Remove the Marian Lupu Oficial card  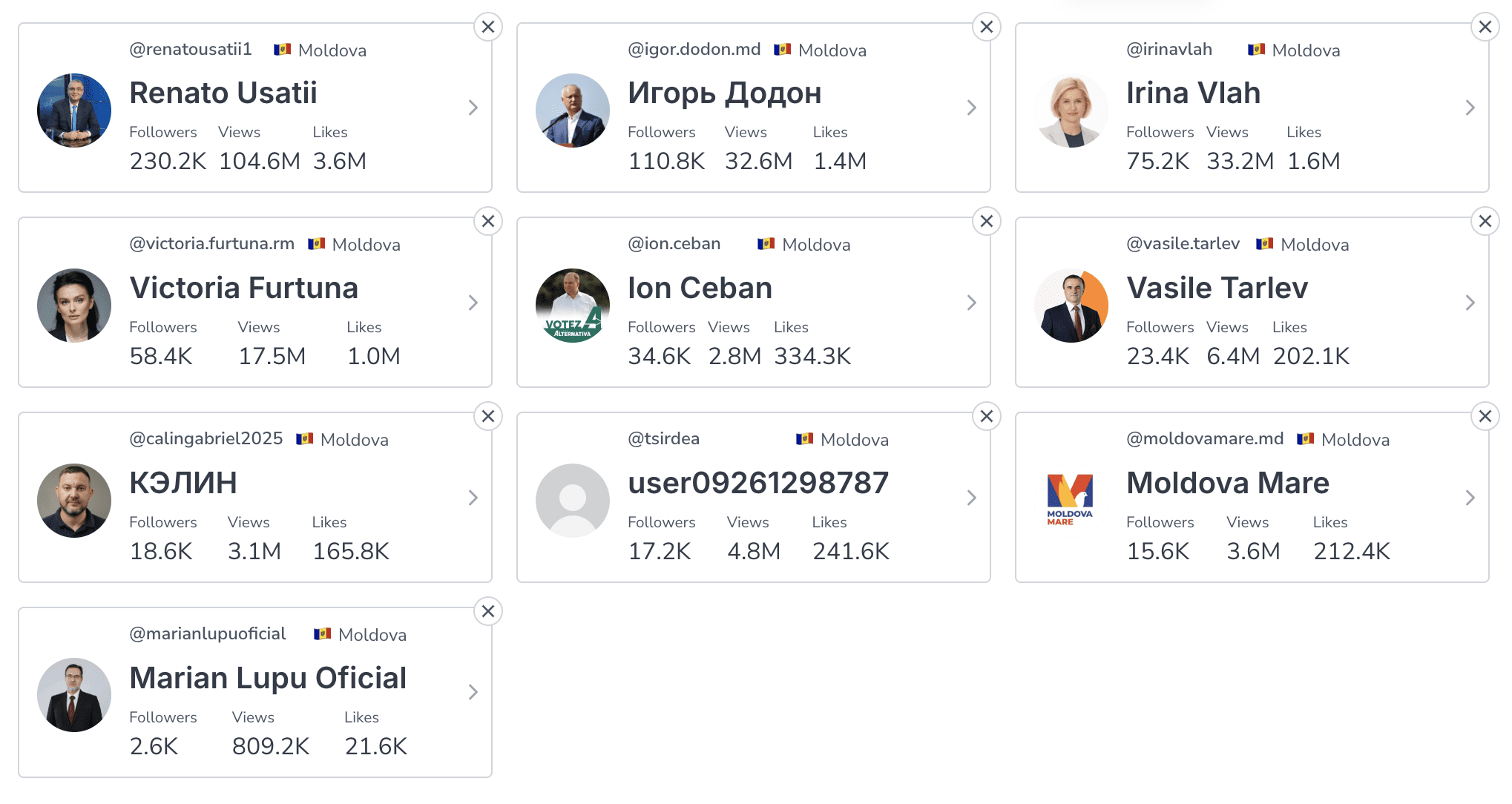(x=487, y=612)
